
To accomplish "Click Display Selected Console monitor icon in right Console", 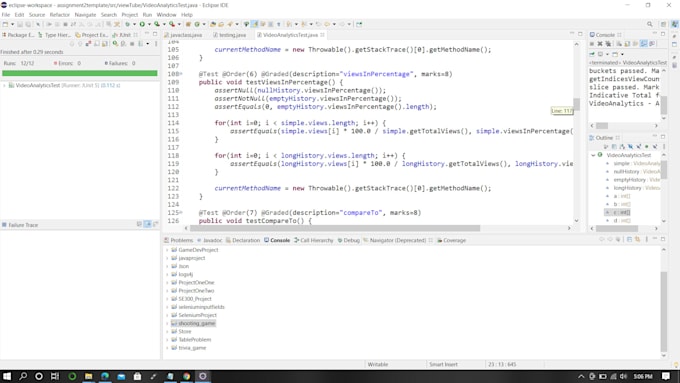I will (600, 54).
